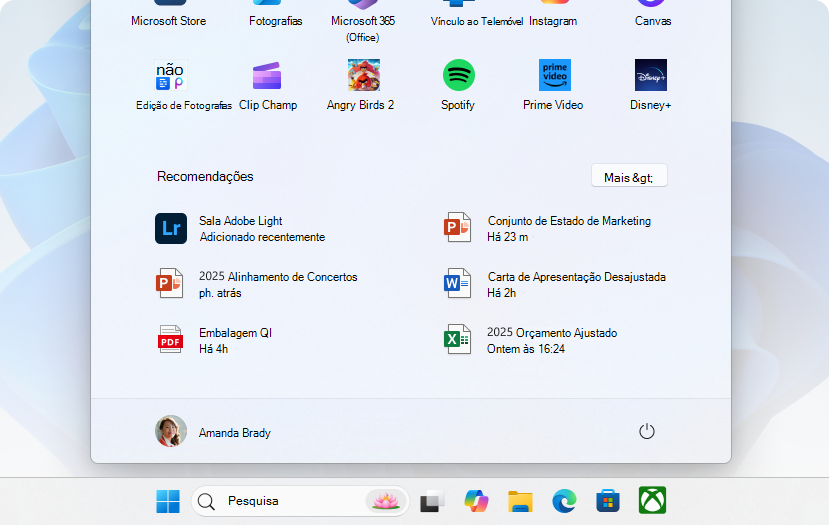This screenshot has height=525, width=829.
Task: Click the "Há 2h" timestamp
Action: click(x=501, y=293)
